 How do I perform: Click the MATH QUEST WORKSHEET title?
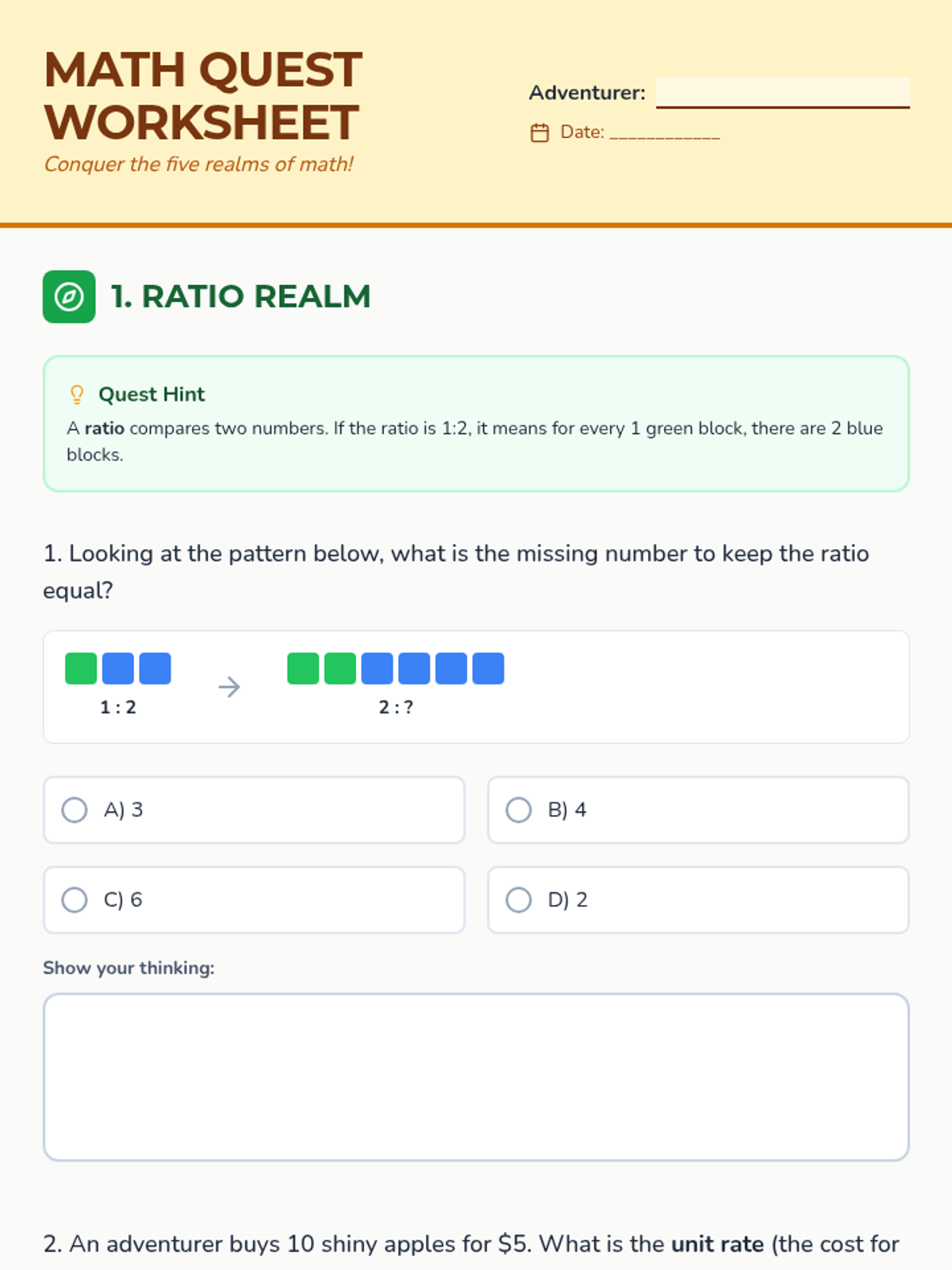pos(203,96)
